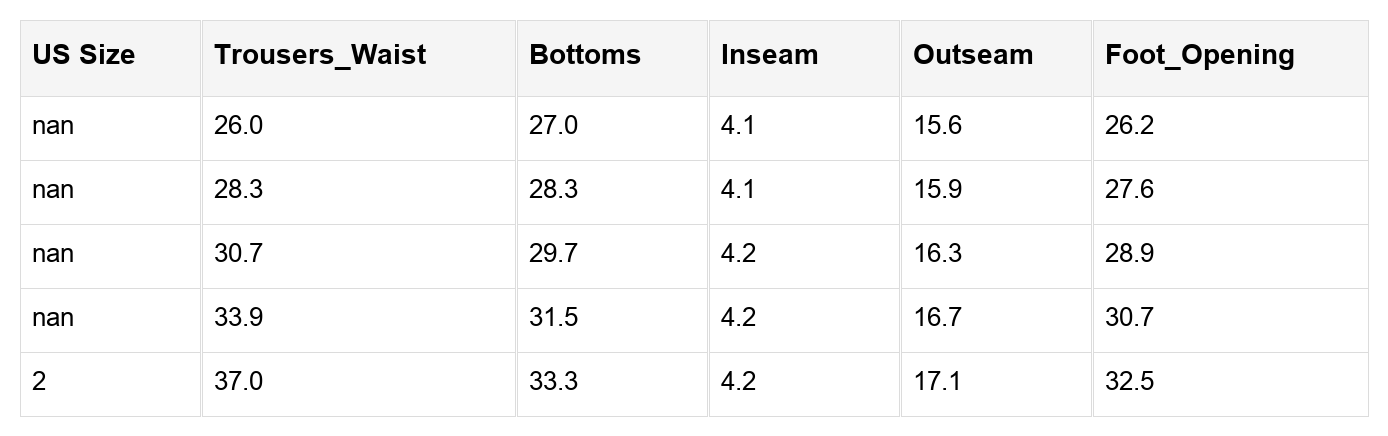The height and width of the screenshot is (436, 1388).
Task: Click the Outseam column header
Action: click(972, 55)
